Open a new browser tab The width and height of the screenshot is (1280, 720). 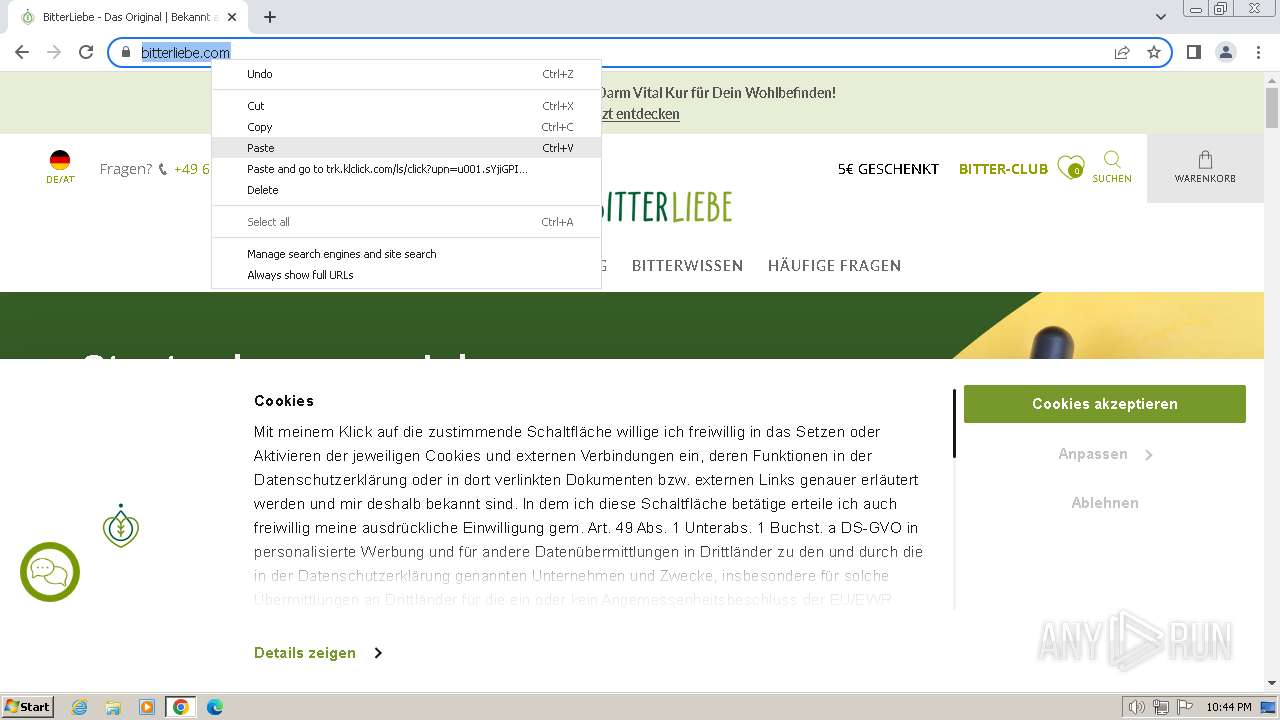(x=270, y=17)
